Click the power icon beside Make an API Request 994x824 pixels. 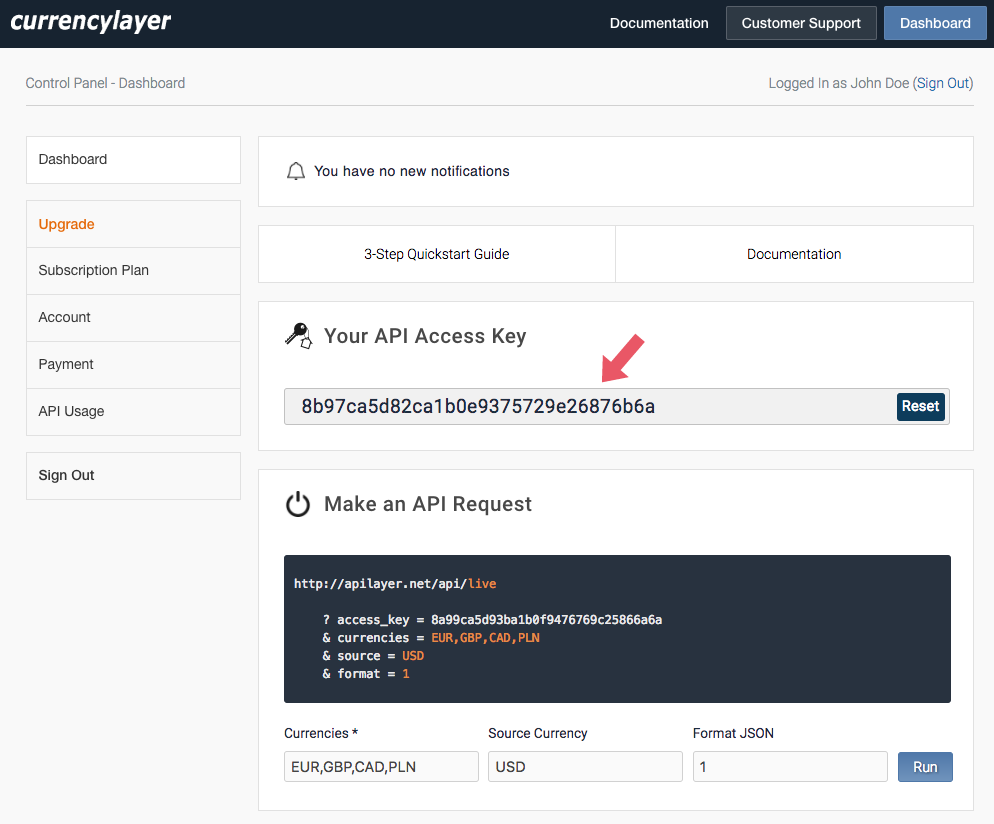[x=298, y=505]
